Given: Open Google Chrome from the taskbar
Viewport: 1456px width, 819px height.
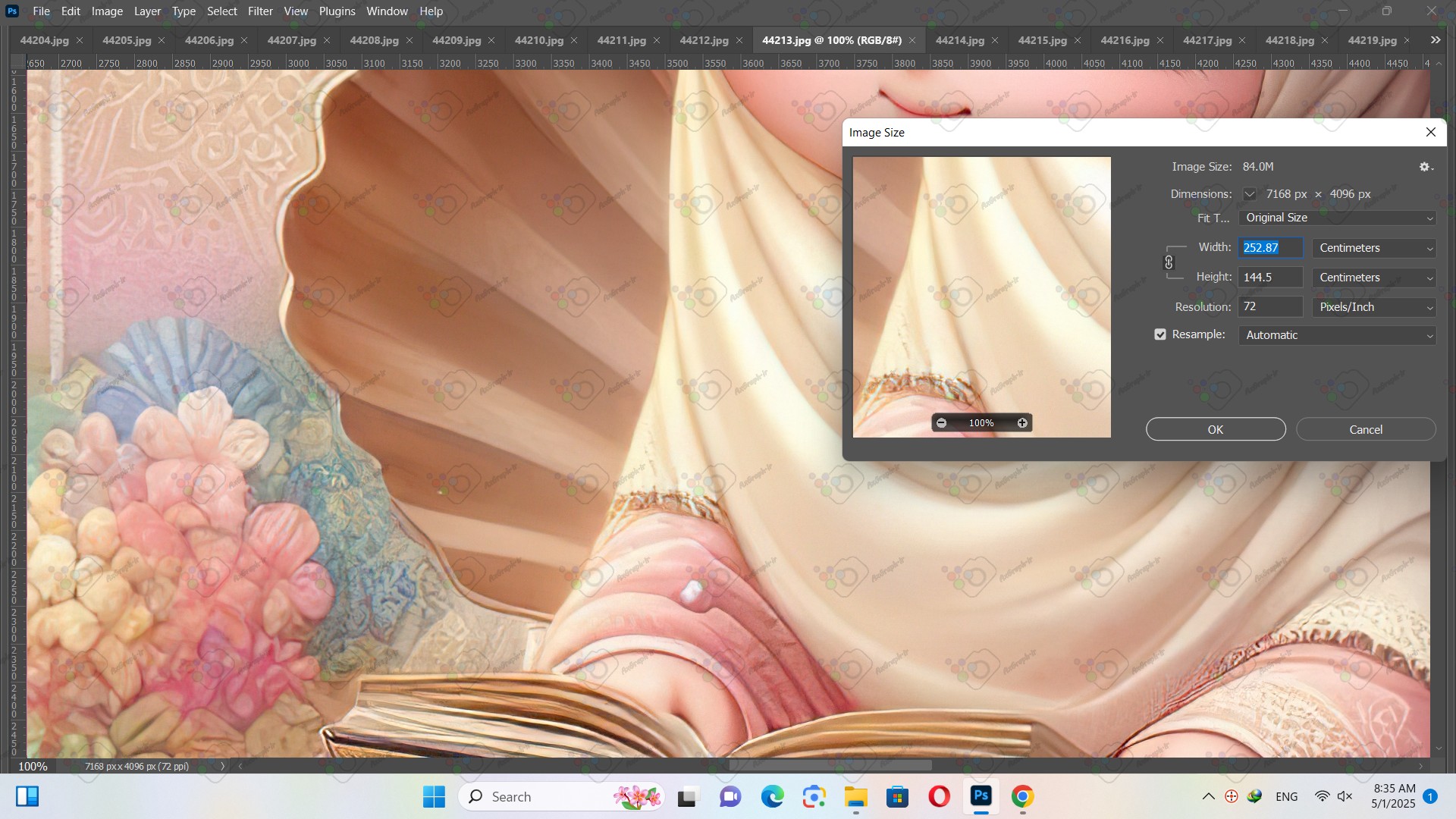Looking at the screenshot, I should 1022,797.
